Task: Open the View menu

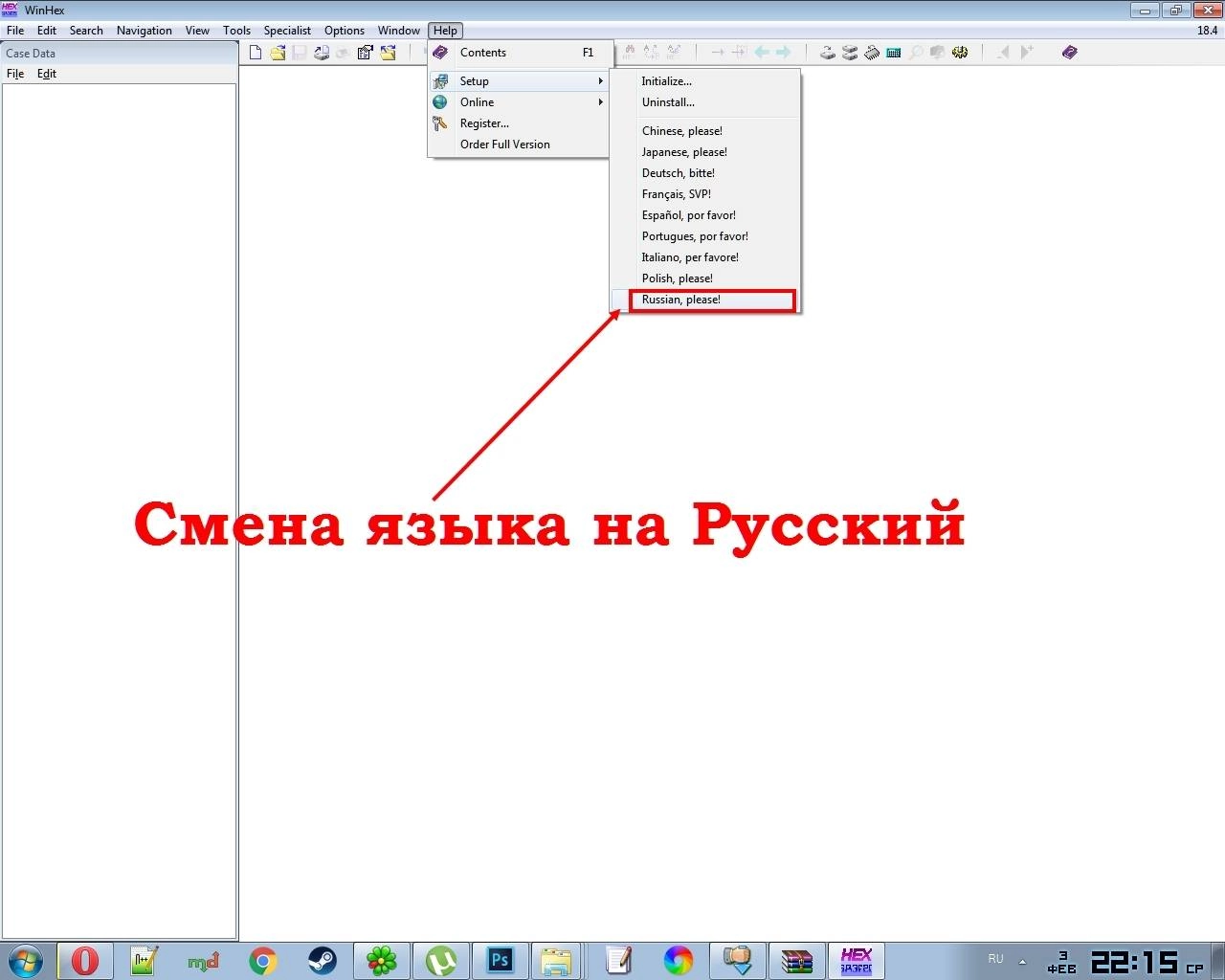Action: pos(197,31)
